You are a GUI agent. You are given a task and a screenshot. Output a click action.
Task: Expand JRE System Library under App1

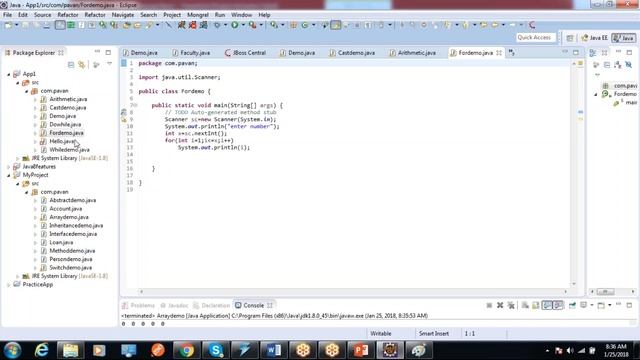(18, 158)
